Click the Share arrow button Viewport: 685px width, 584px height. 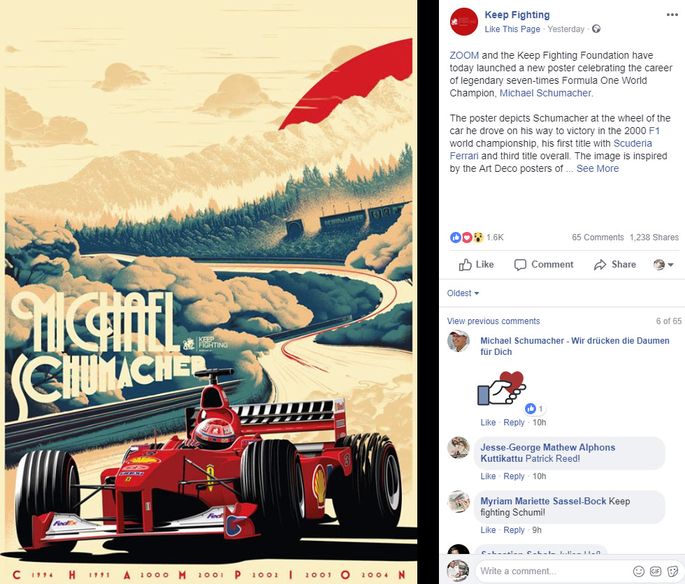pos(615,264)
